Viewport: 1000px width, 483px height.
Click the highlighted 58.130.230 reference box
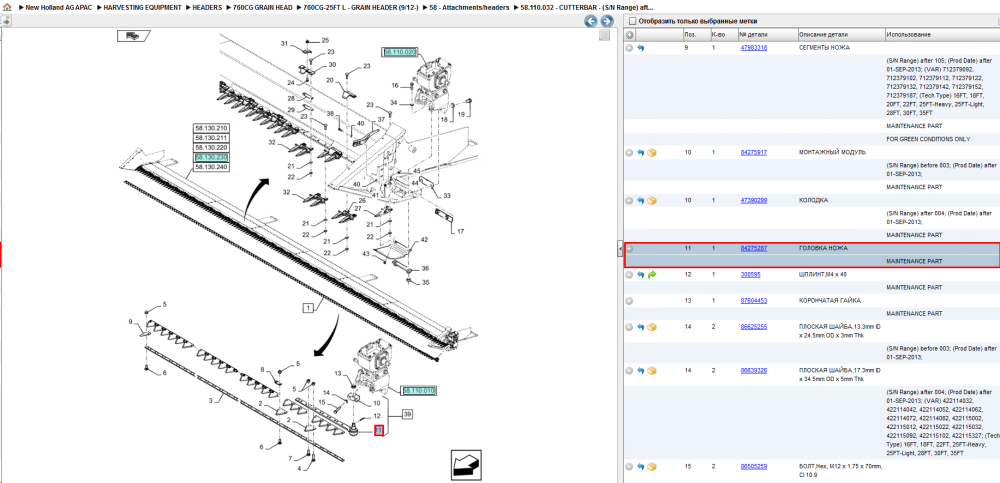point(212,157)
